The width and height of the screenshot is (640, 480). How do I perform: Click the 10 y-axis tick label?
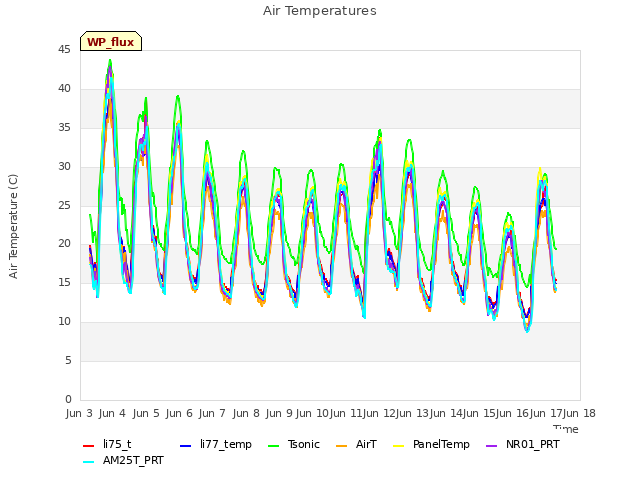tap(64, 322)
